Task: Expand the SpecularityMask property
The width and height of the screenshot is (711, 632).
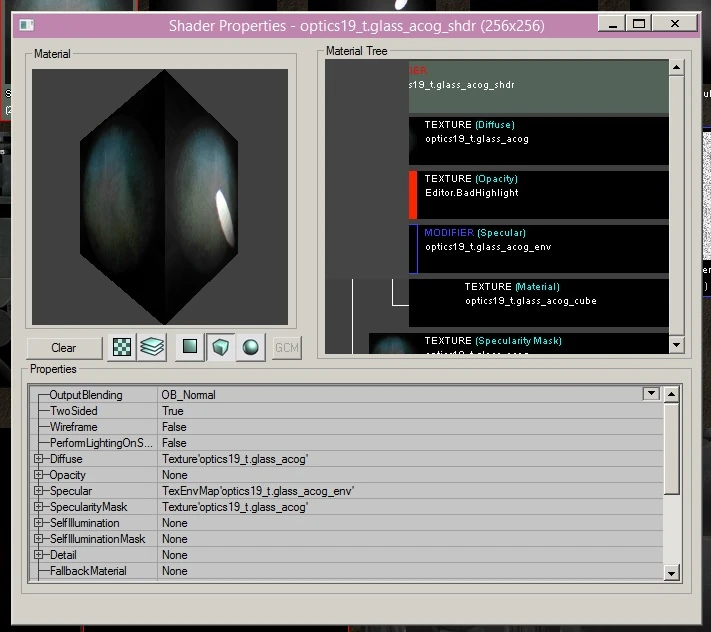Action: click(39, 506)
